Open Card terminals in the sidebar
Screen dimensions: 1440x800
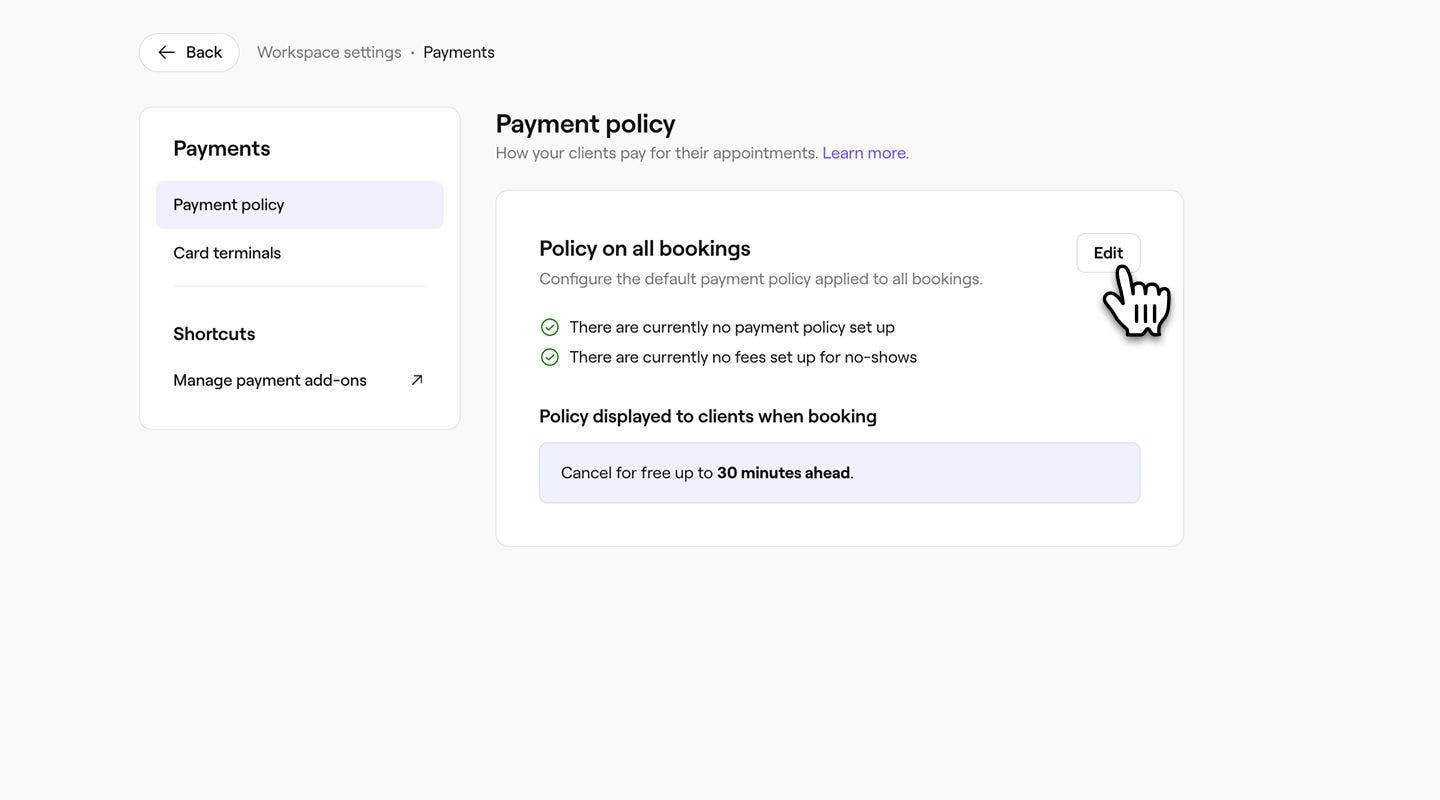pos(227,253)
